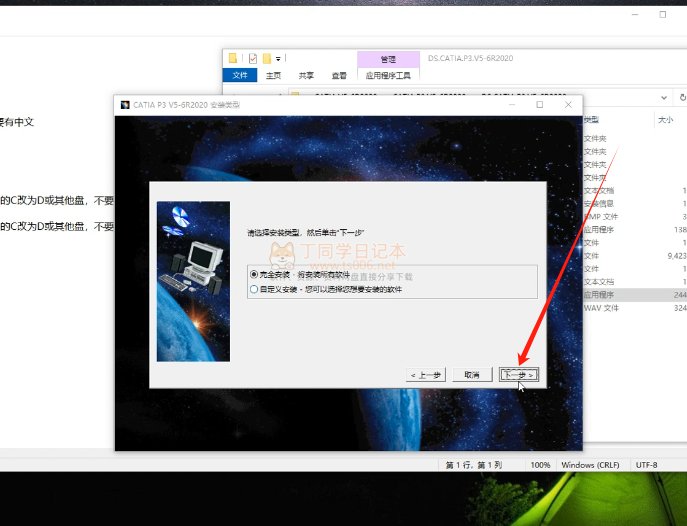
Task: Click the 100% zoom level in status bar
Action: point(540,465)
